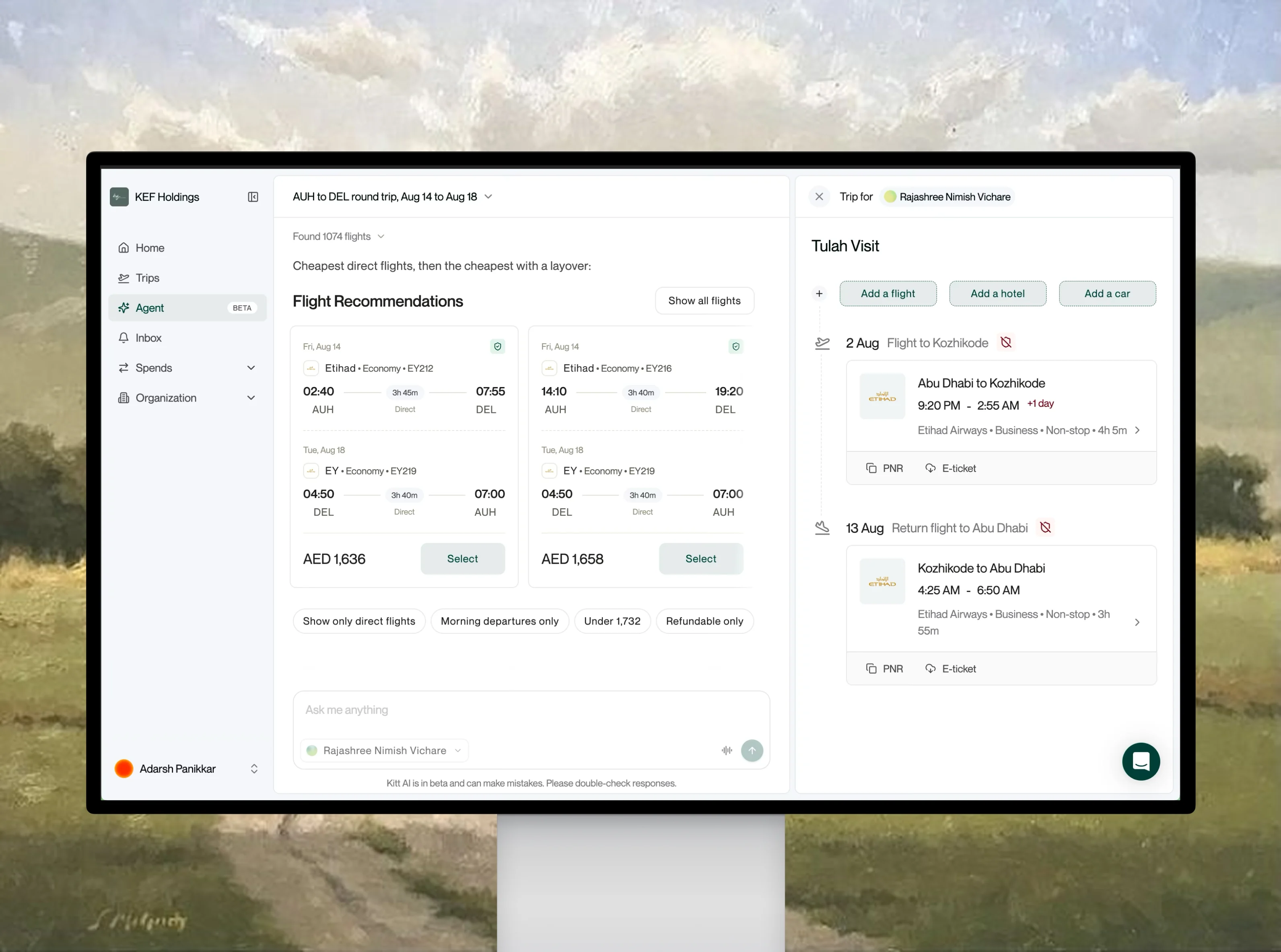Click the BETA badge next to Agent
Image resolution: width=1281 pixels, height=952 pixels.
(242, 308)
